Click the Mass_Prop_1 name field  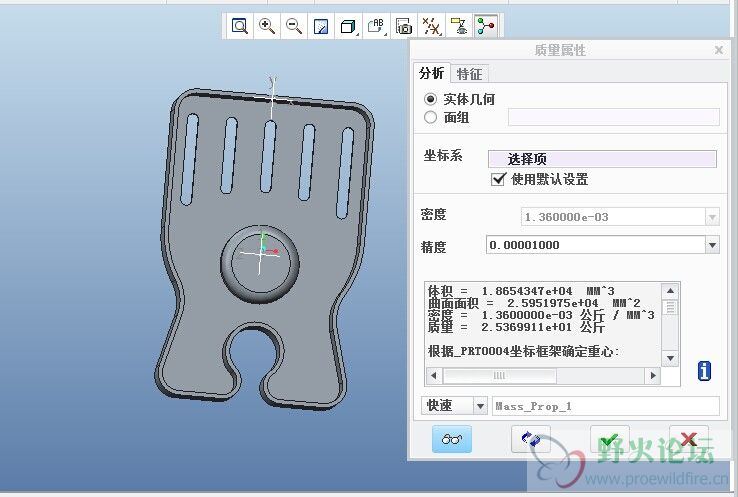[606, 406]
